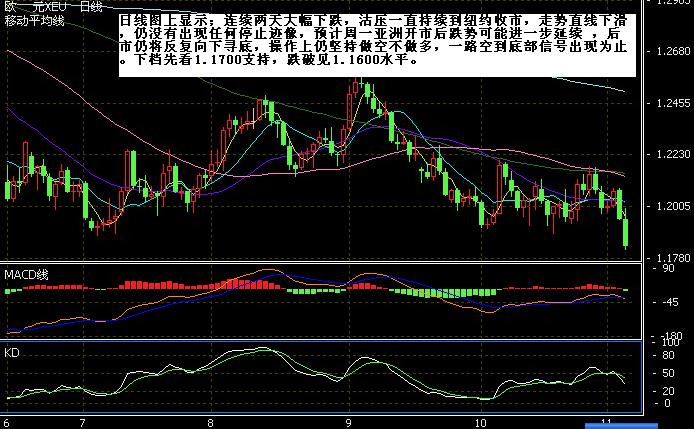Click the MACD线 panel label
The height and width of the screenshot is (429, 694).
coord(26,275)
